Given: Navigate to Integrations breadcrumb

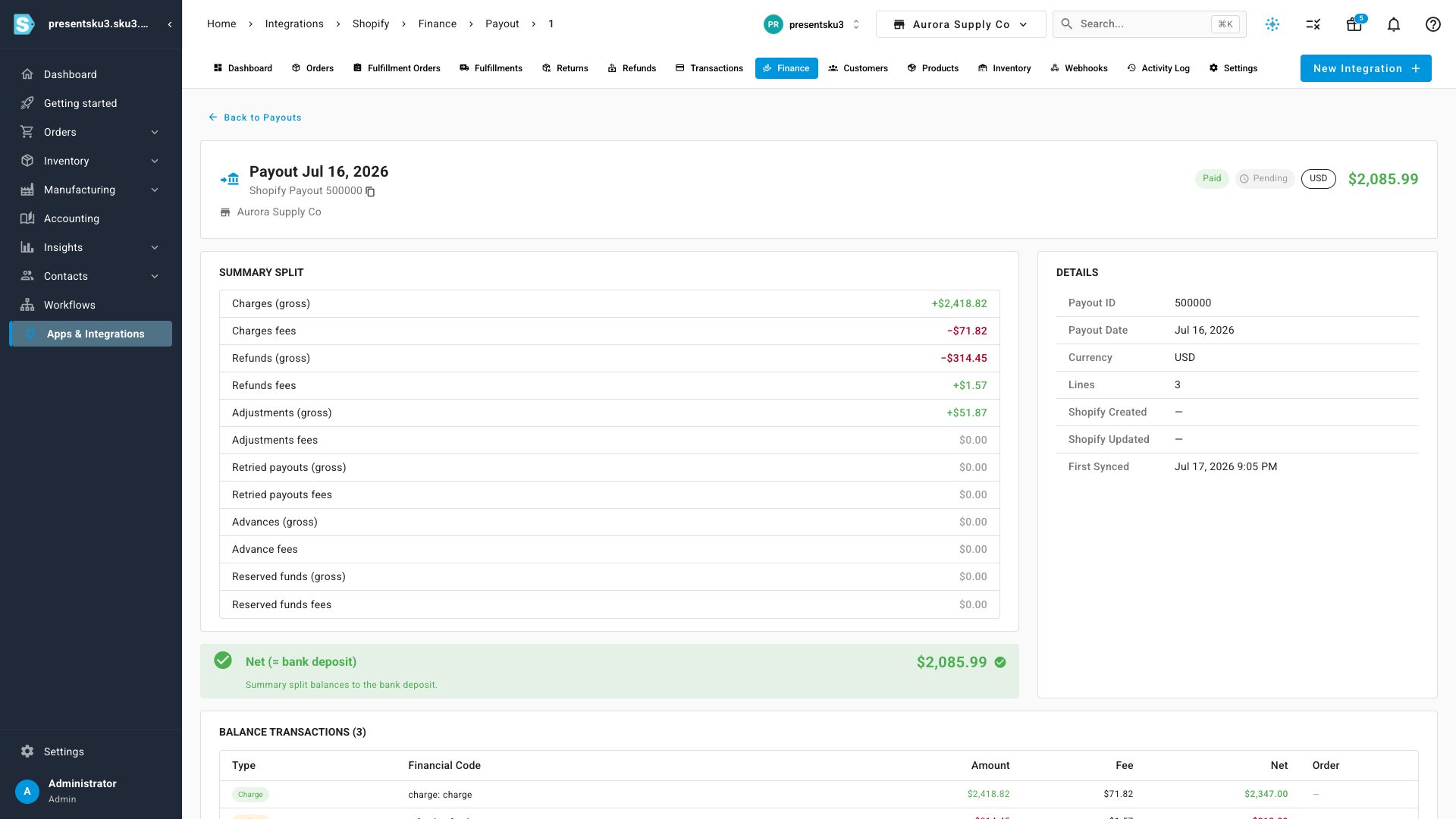Looking at the screenshot, I should 294,24.
